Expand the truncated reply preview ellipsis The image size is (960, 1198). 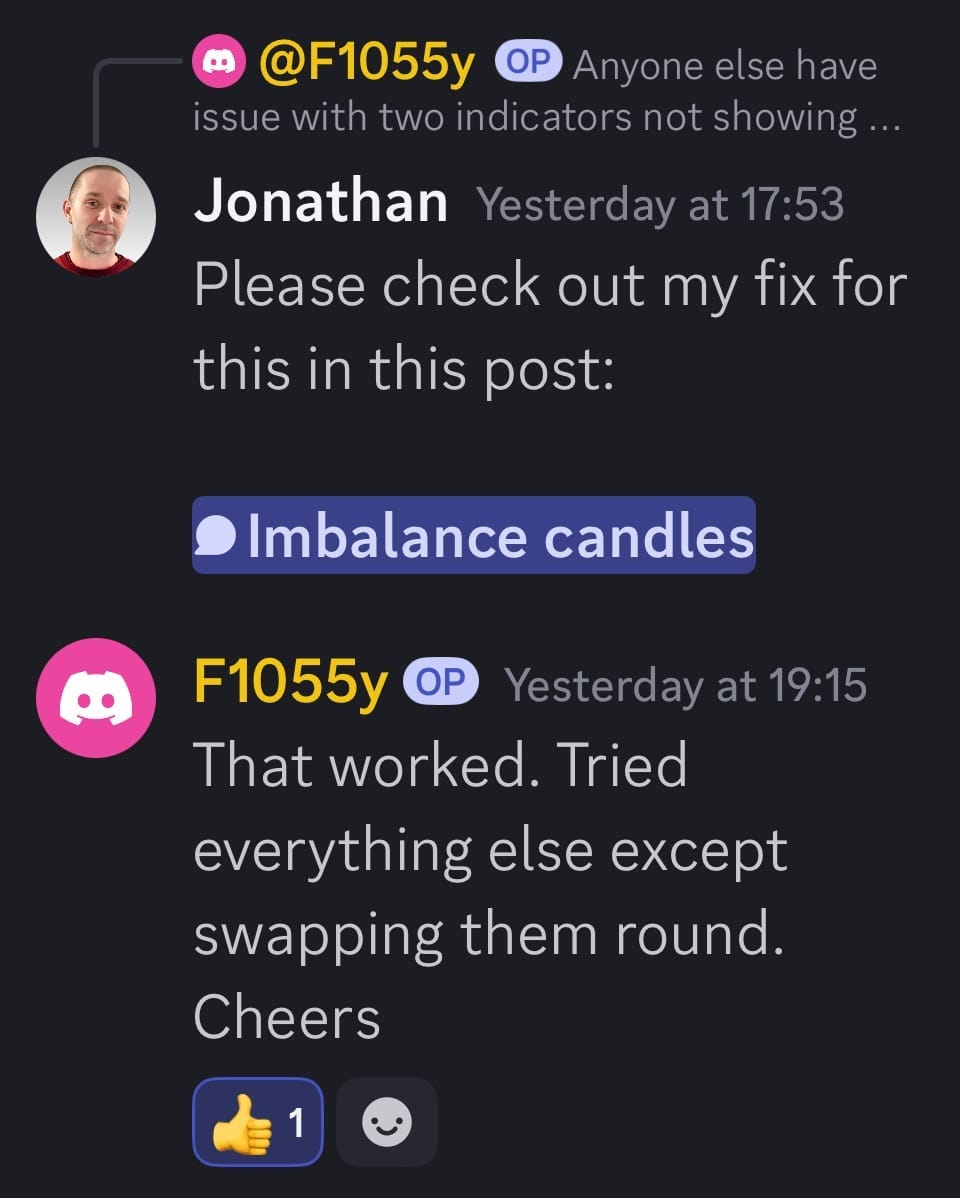[884, 118]
